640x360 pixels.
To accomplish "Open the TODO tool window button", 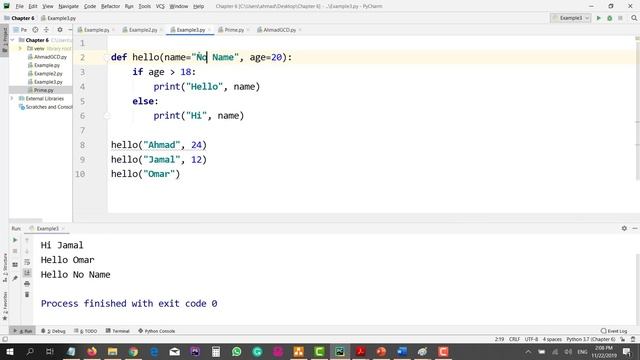I will click(x=86, y=331).
